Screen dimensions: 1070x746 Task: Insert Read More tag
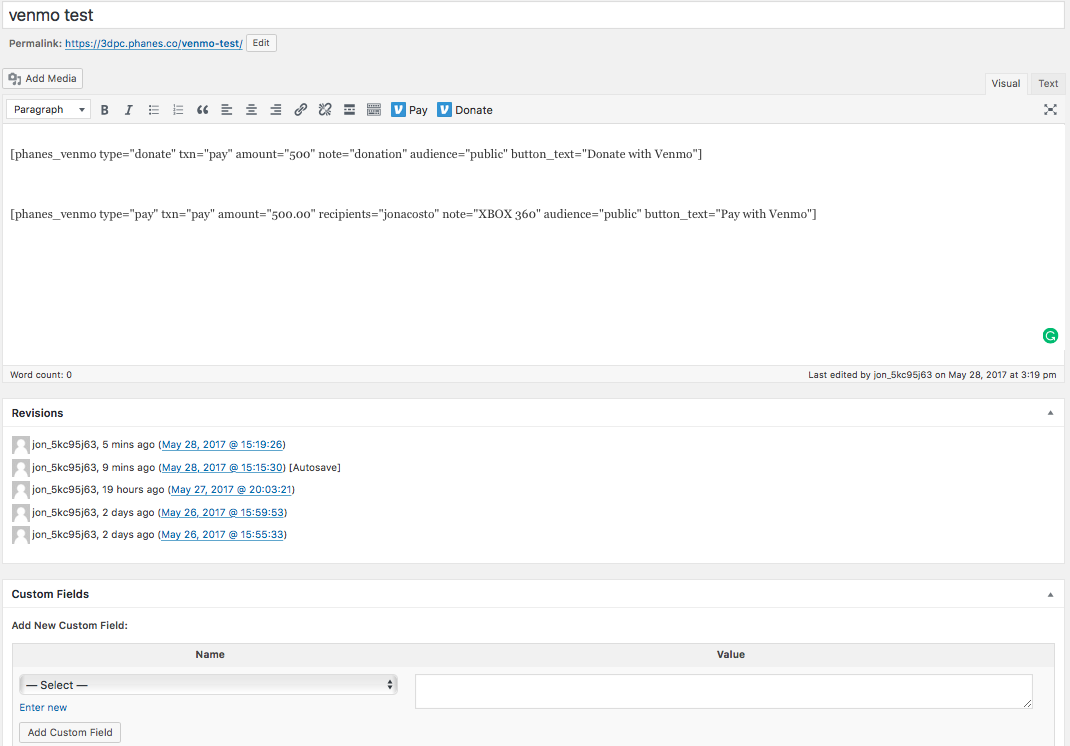pyautogui.click(x=349, y=110)
